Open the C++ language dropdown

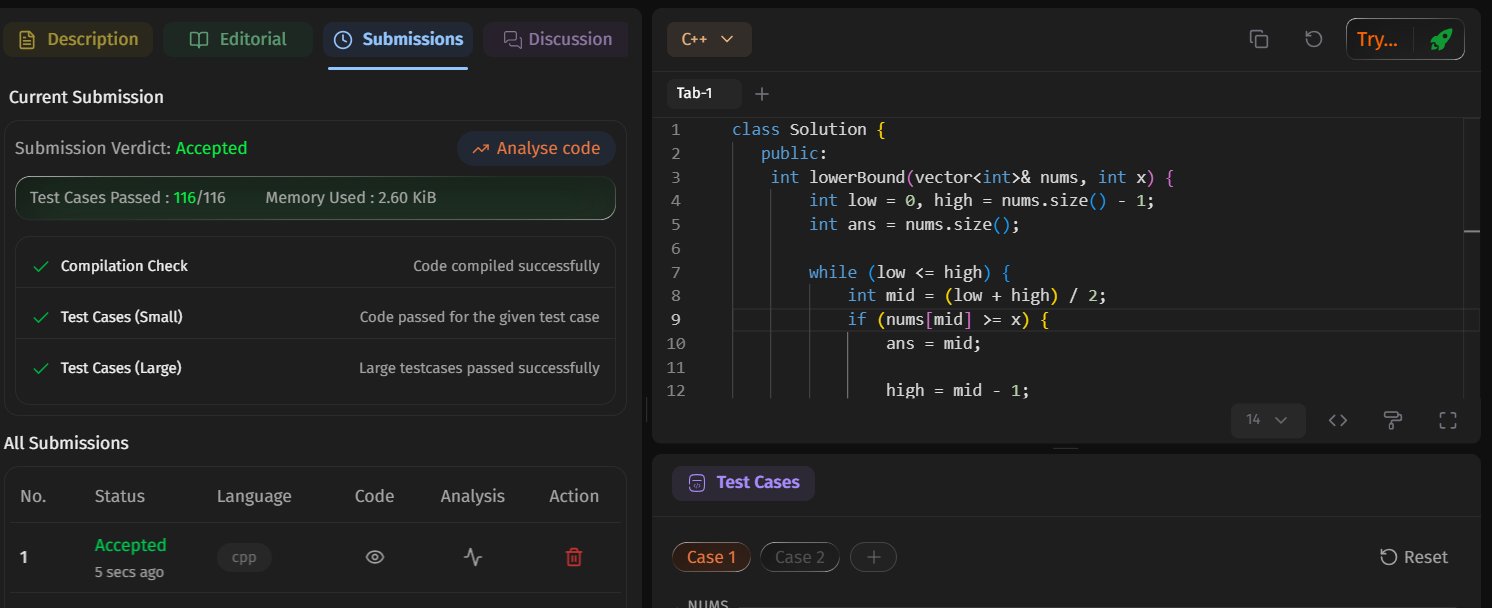click(x=708, y=39)
